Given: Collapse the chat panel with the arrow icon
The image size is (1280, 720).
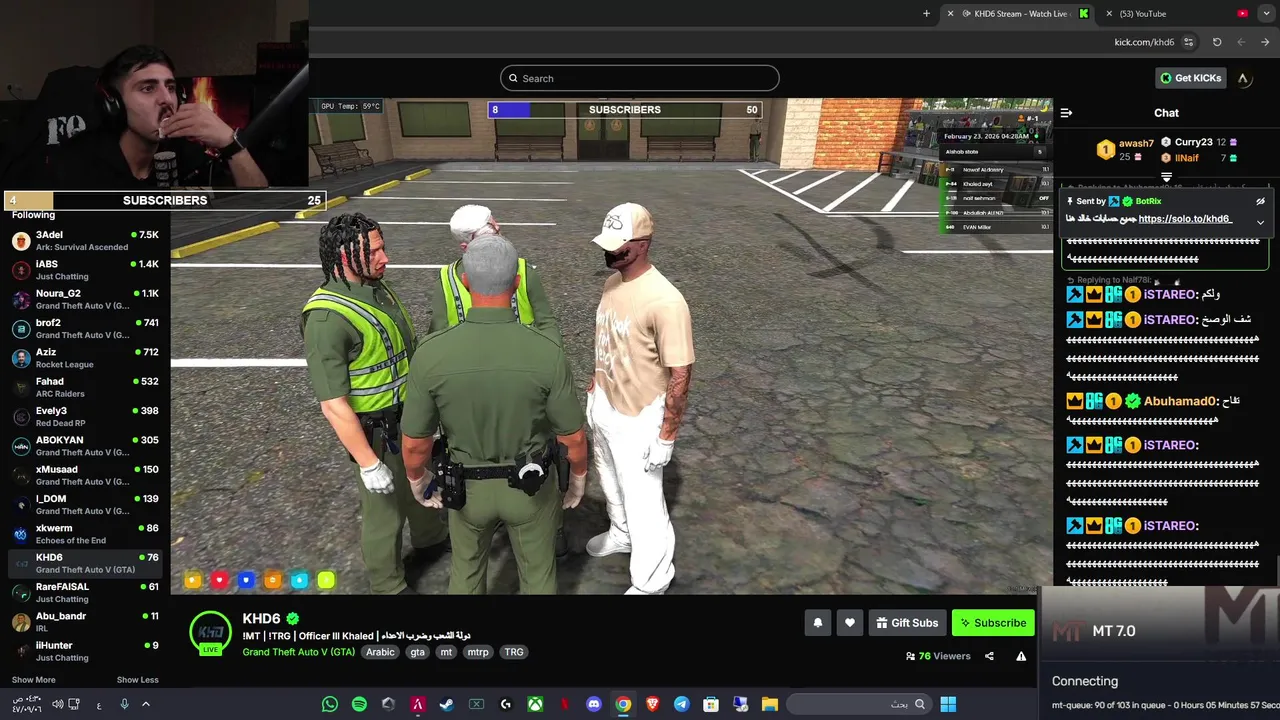Looking at the screenshot, I should pyautogui.click(x=1066, y=113).
